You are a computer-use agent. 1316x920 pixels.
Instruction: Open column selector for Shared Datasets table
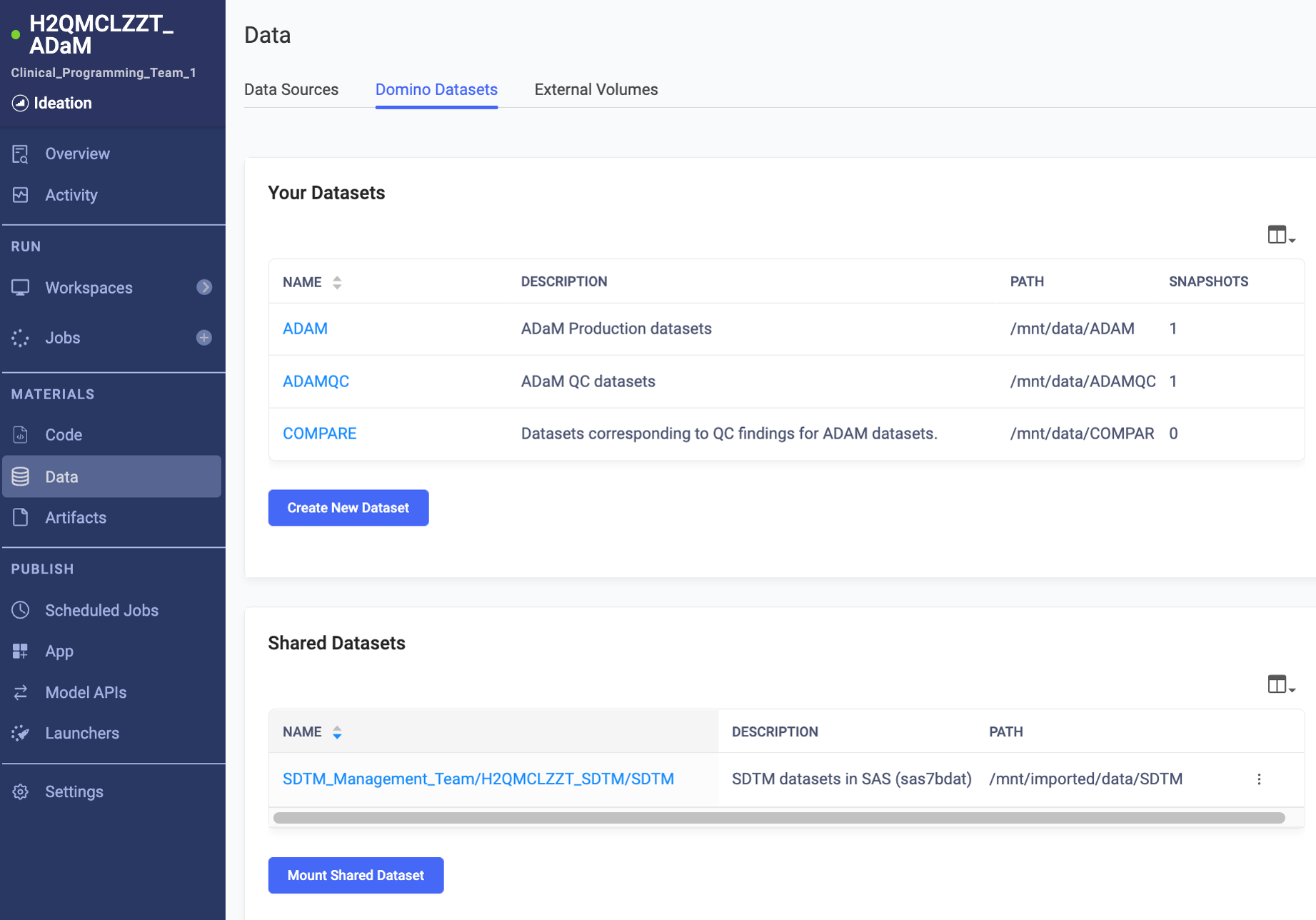click(x=1280, y=685)
